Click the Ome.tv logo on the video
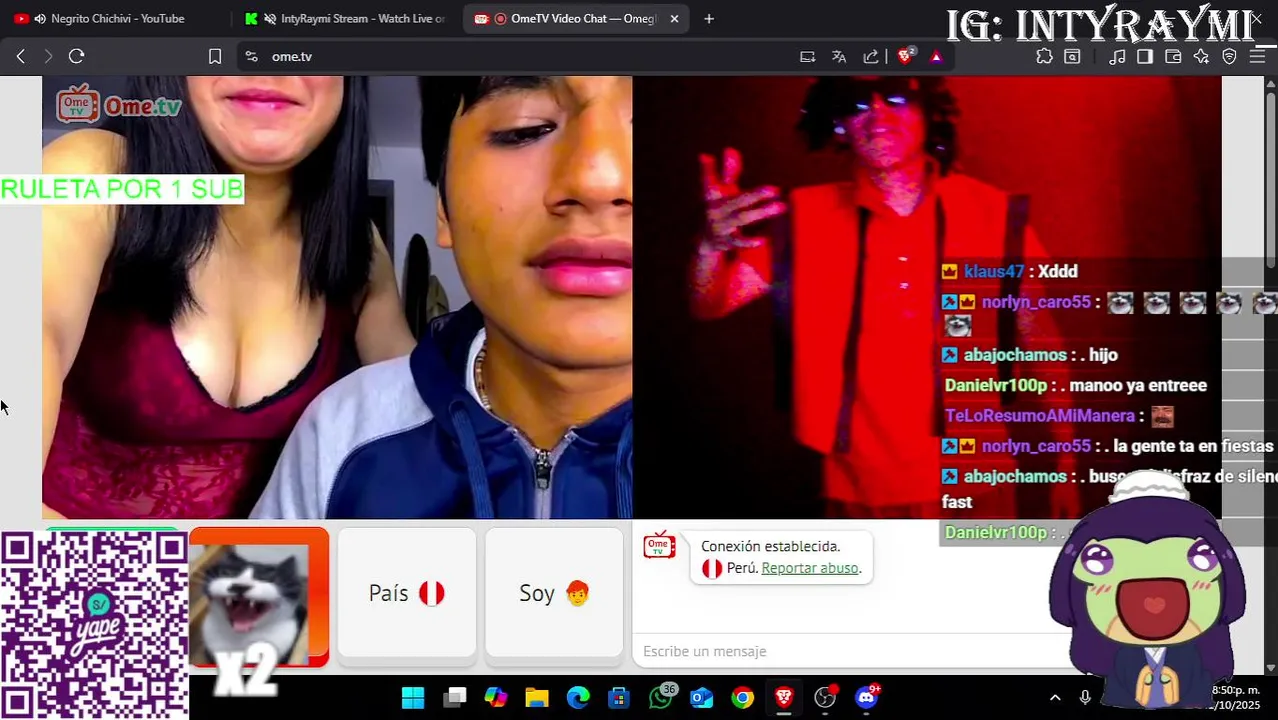 pos(119,104)
